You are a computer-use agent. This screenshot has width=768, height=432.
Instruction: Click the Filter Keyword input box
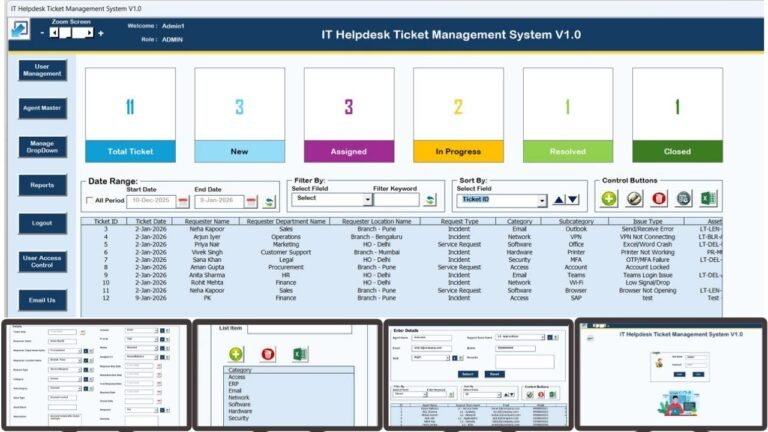point(396,199)
